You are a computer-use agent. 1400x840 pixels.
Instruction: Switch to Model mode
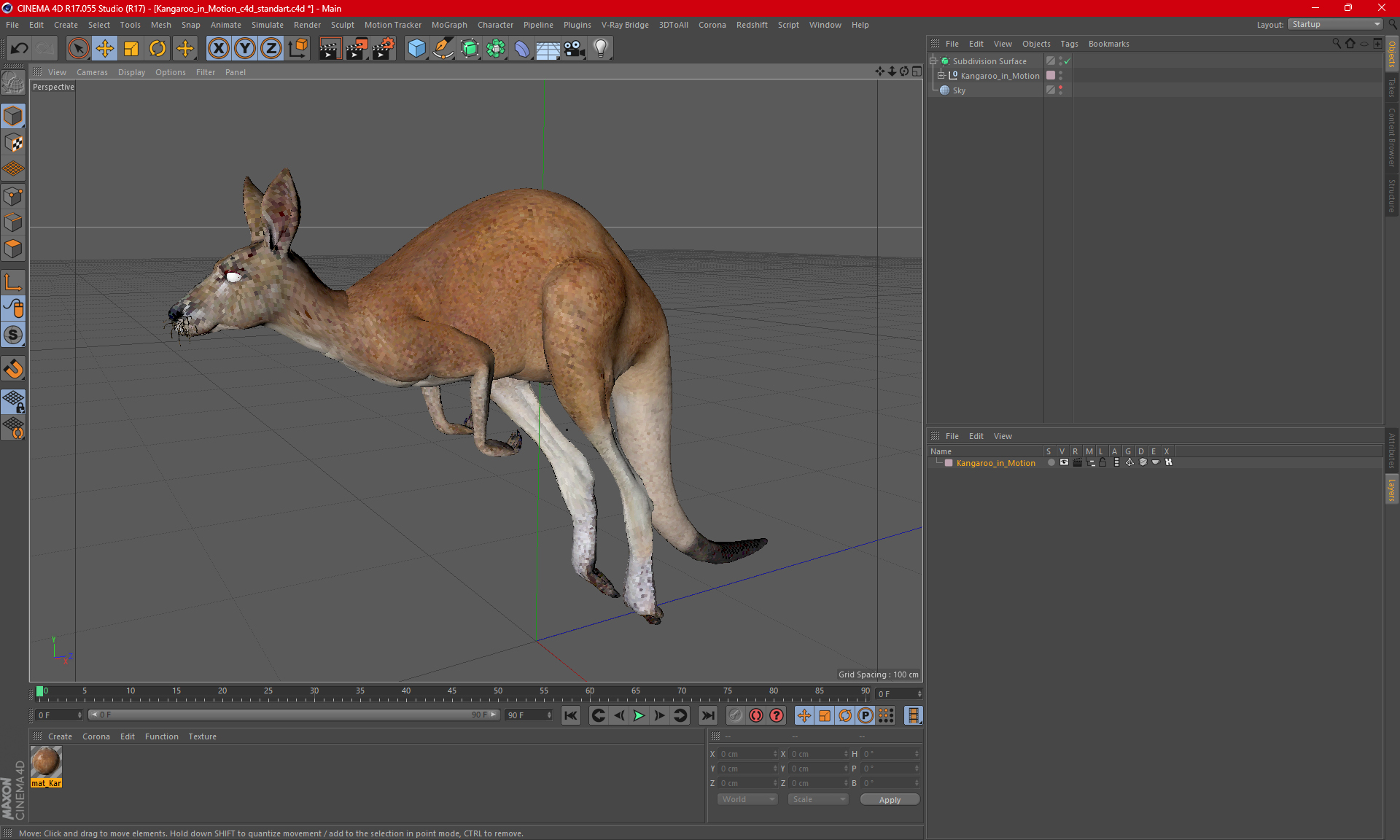point(13,117)
